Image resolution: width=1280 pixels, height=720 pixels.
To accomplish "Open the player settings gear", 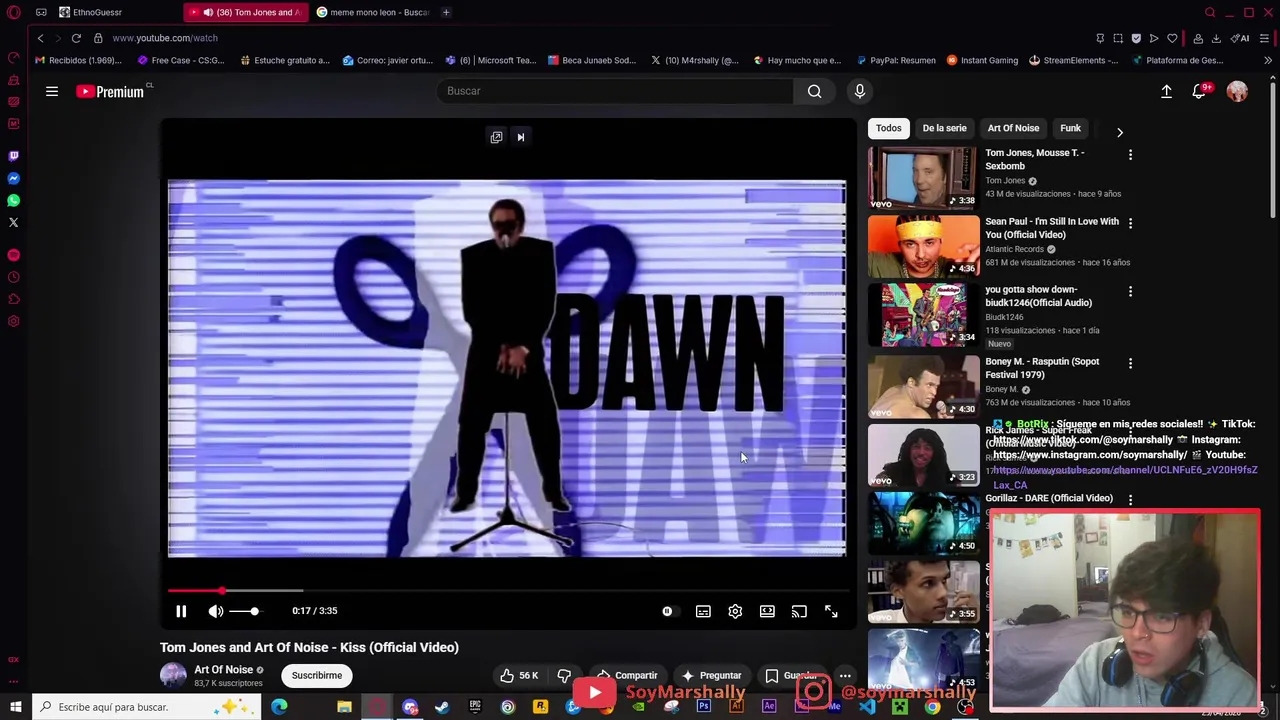I will click(x=735, y=611).
